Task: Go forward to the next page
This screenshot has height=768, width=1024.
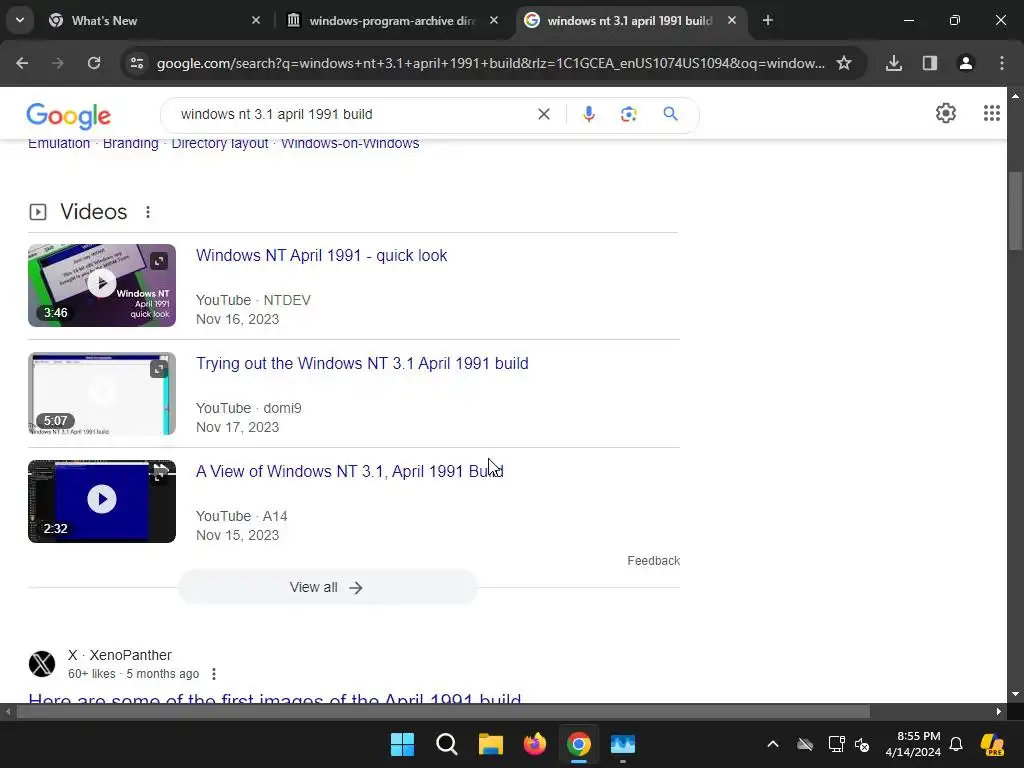Action: 58,63
